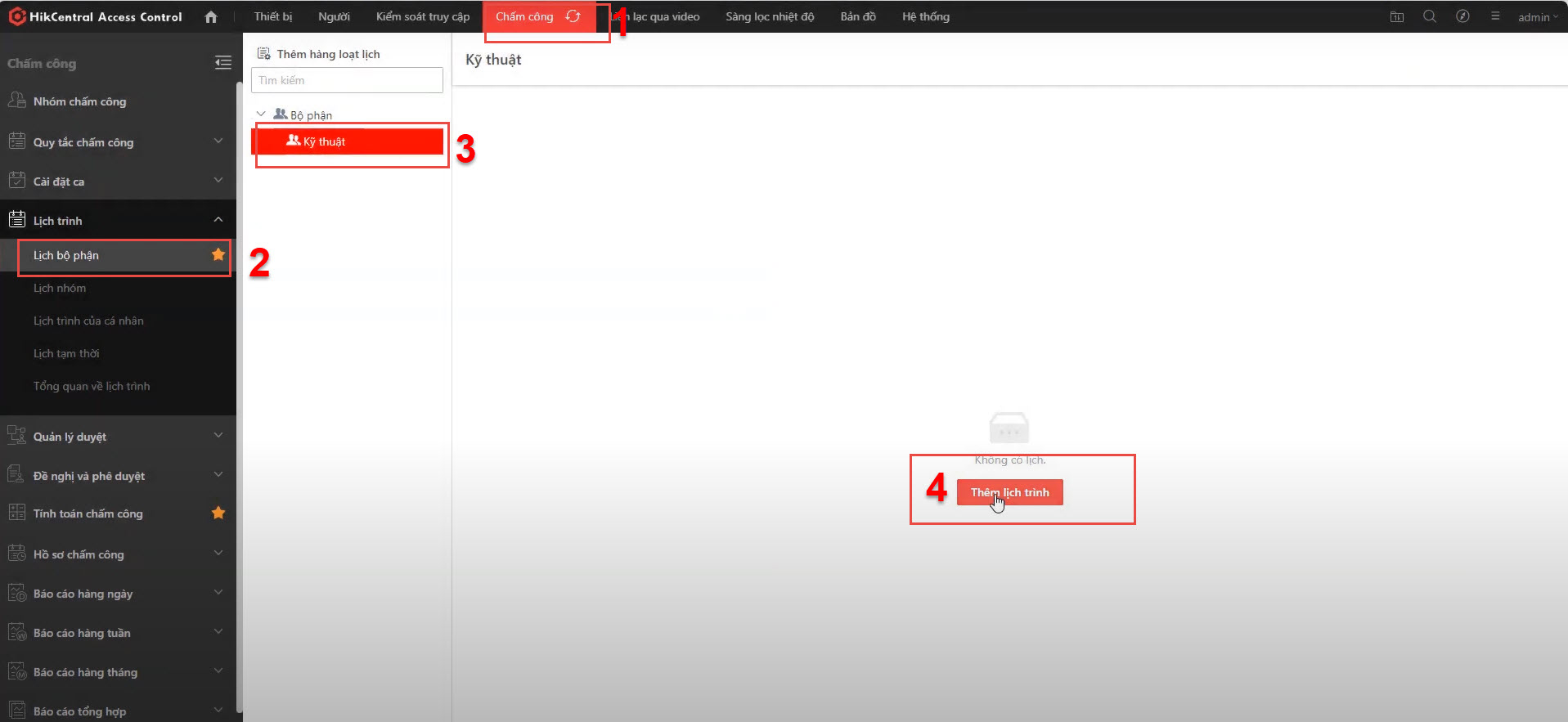Click the Thêm hàng loạt lịch icon
This screenshot has width=1568, height=722.
(264, 54)
